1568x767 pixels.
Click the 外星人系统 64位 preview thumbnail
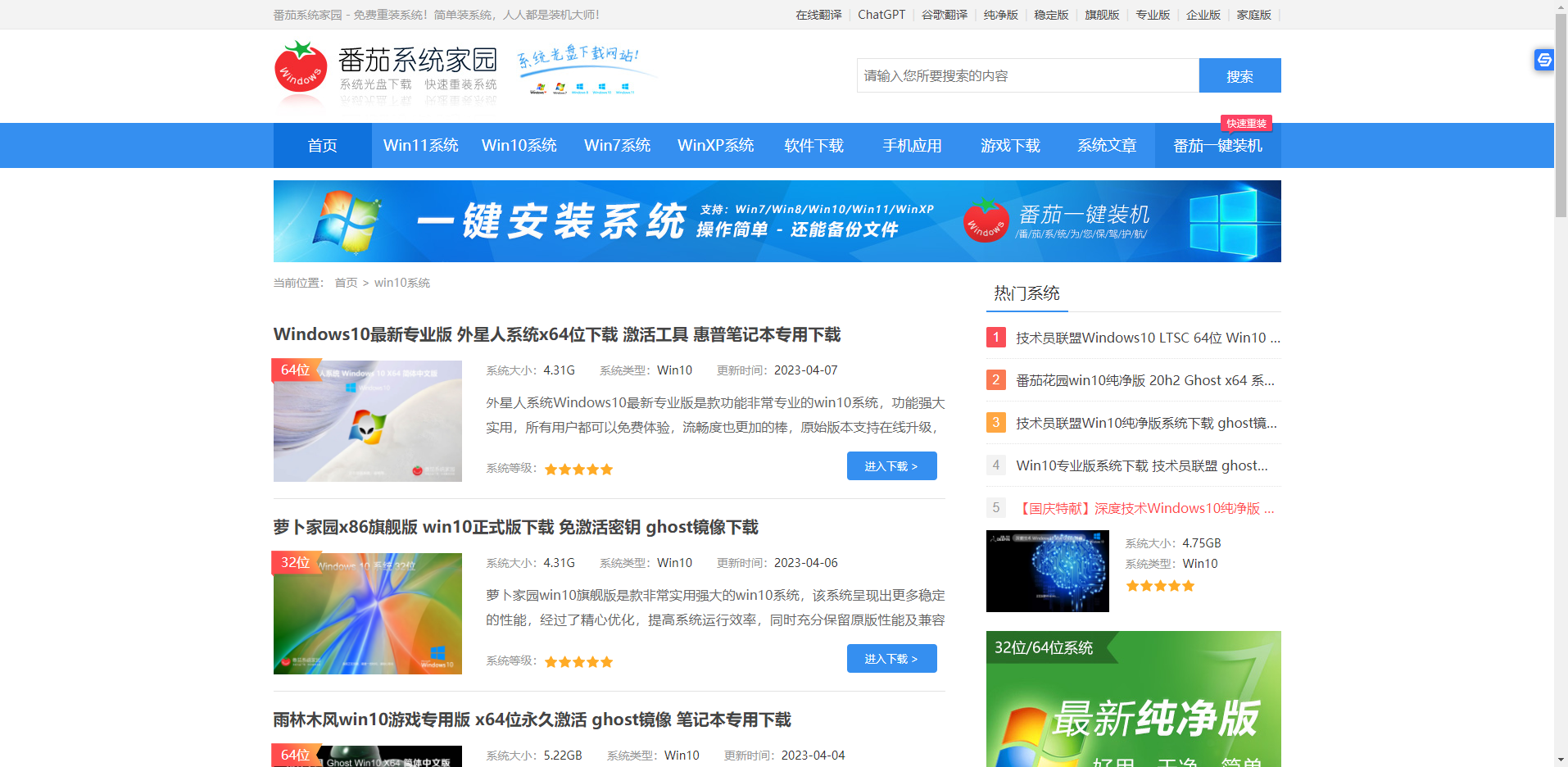(x=367, y=421)
